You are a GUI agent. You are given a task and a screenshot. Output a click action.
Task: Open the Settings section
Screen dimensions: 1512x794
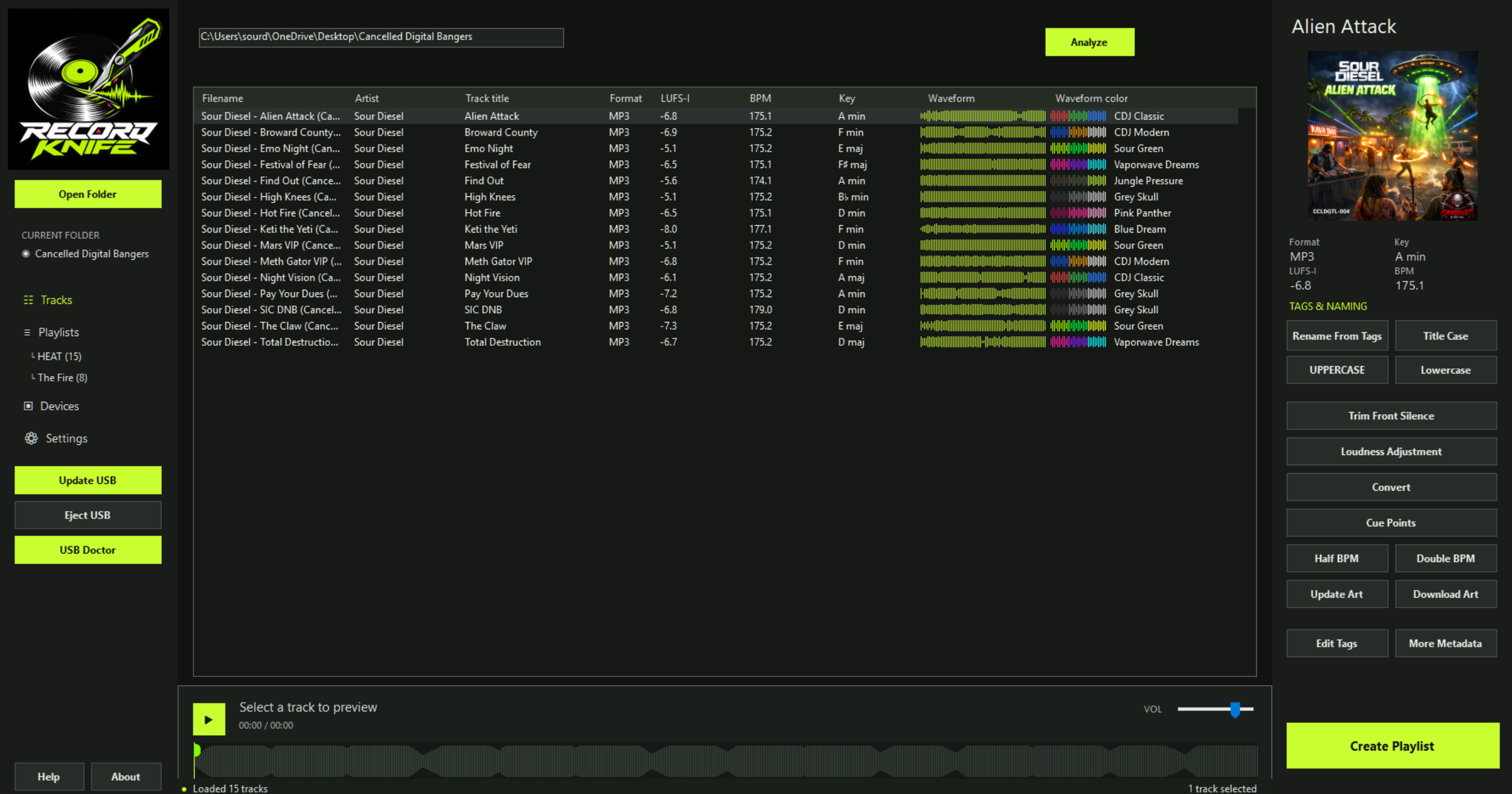(66, 438)
